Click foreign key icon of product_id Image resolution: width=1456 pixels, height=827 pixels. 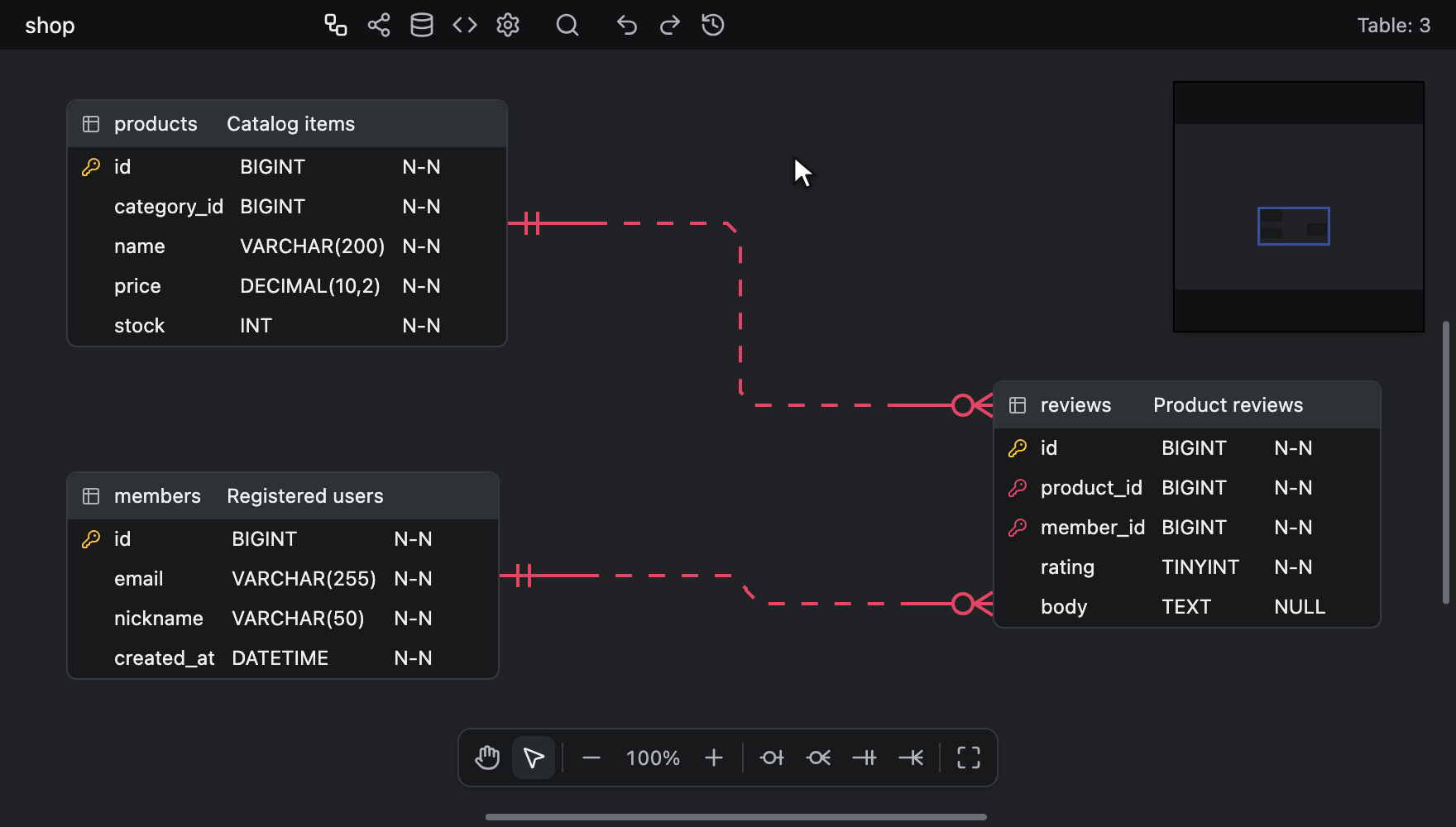1018,488
